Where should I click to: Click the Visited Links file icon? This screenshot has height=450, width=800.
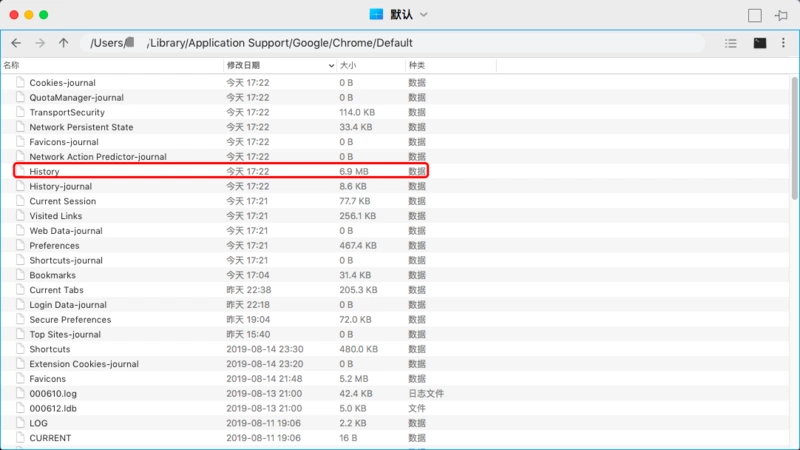point(20,215)
